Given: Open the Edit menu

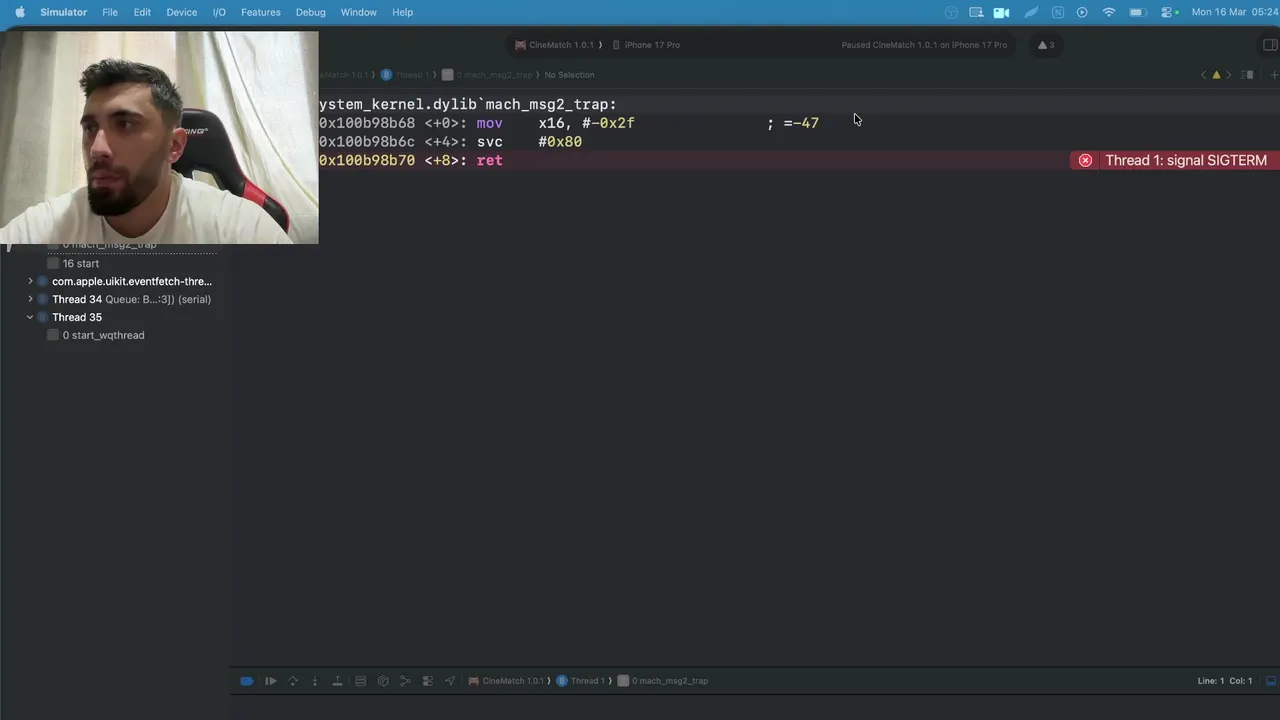Looking at the screenshot, I should pos(142,12).
